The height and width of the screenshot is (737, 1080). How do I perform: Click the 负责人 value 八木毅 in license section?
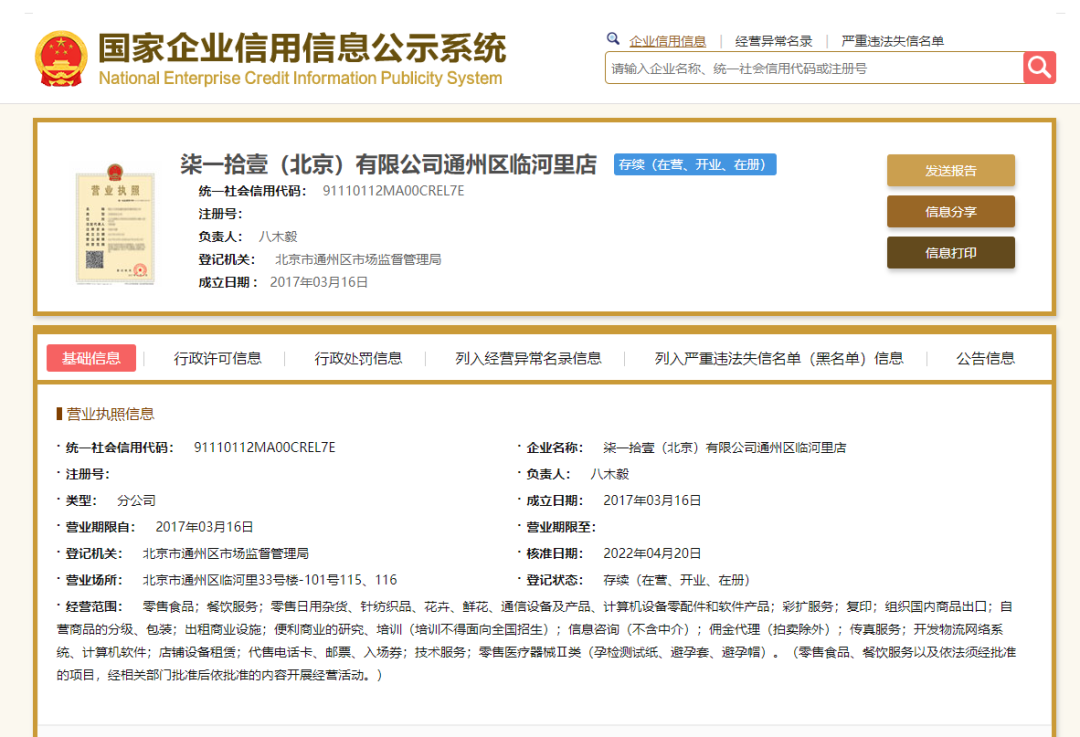pyautogui.click(x=610, y=475)
